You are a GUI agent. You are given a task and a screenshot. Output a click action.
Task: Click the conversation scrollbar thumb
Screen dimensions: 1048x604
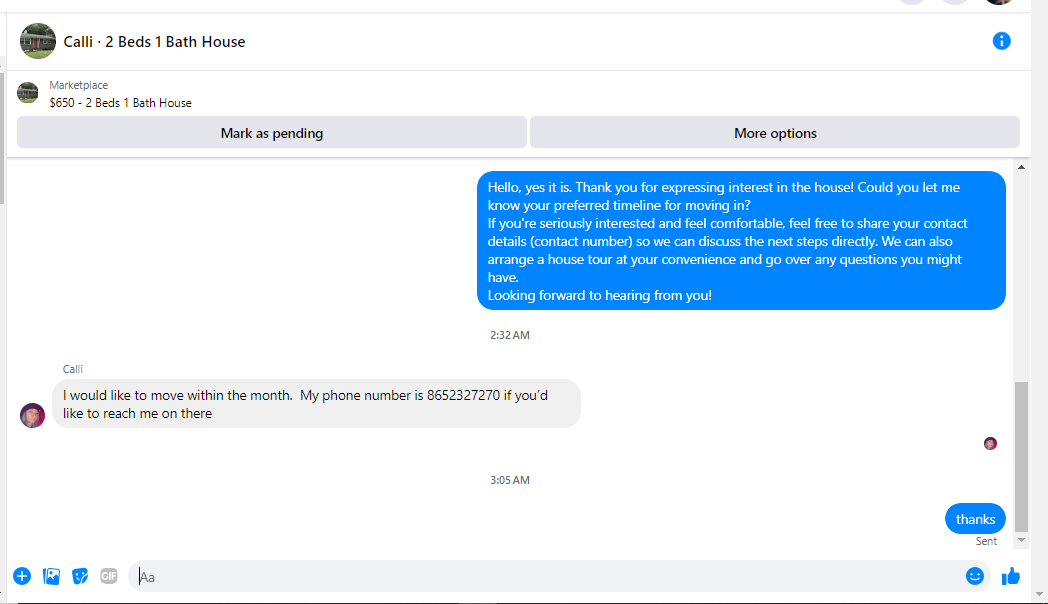click(1021, 456)
